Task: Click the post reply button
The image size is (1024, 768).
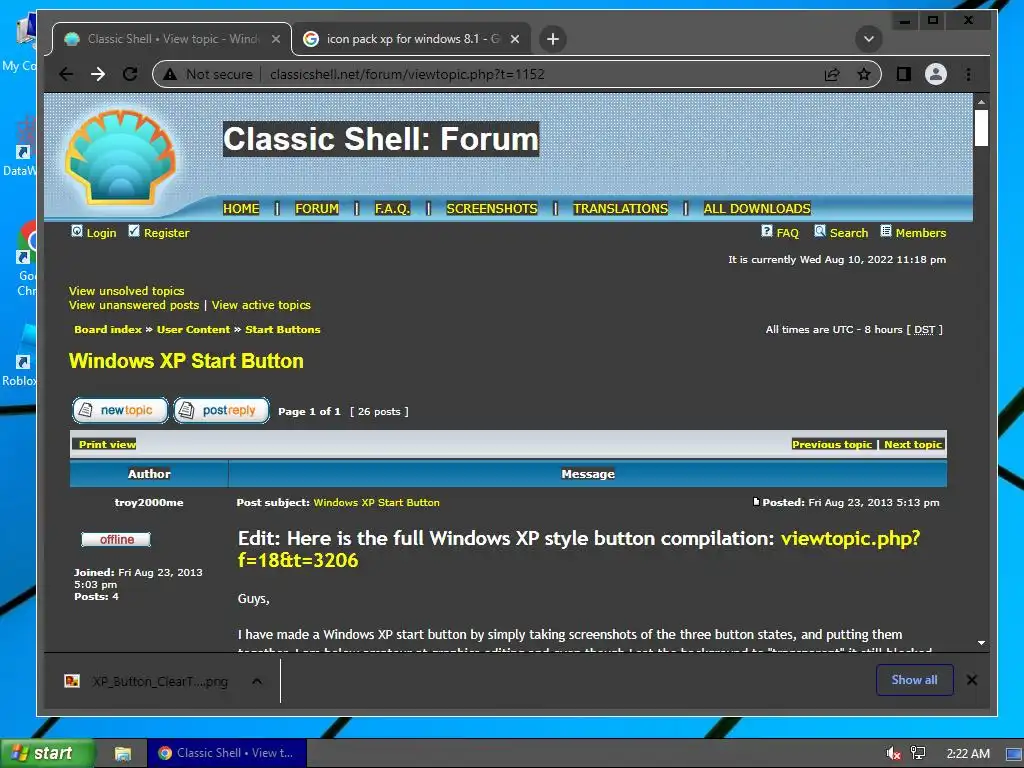Action: (221, 410)
